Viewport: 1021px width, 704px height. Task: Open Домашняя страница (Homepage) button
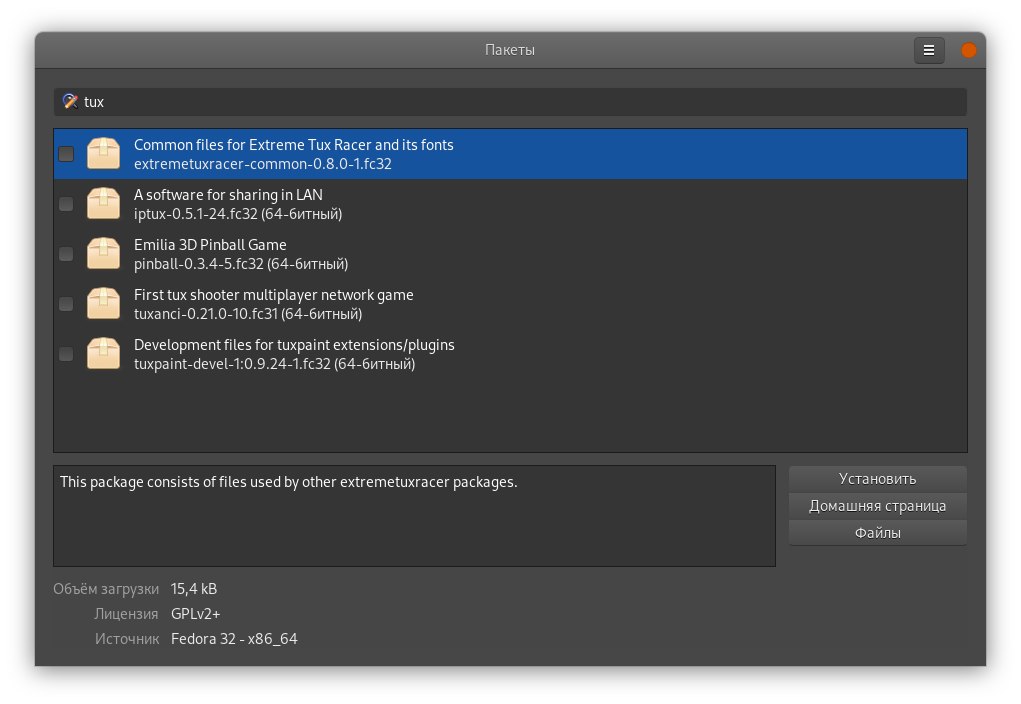[877, 506]
